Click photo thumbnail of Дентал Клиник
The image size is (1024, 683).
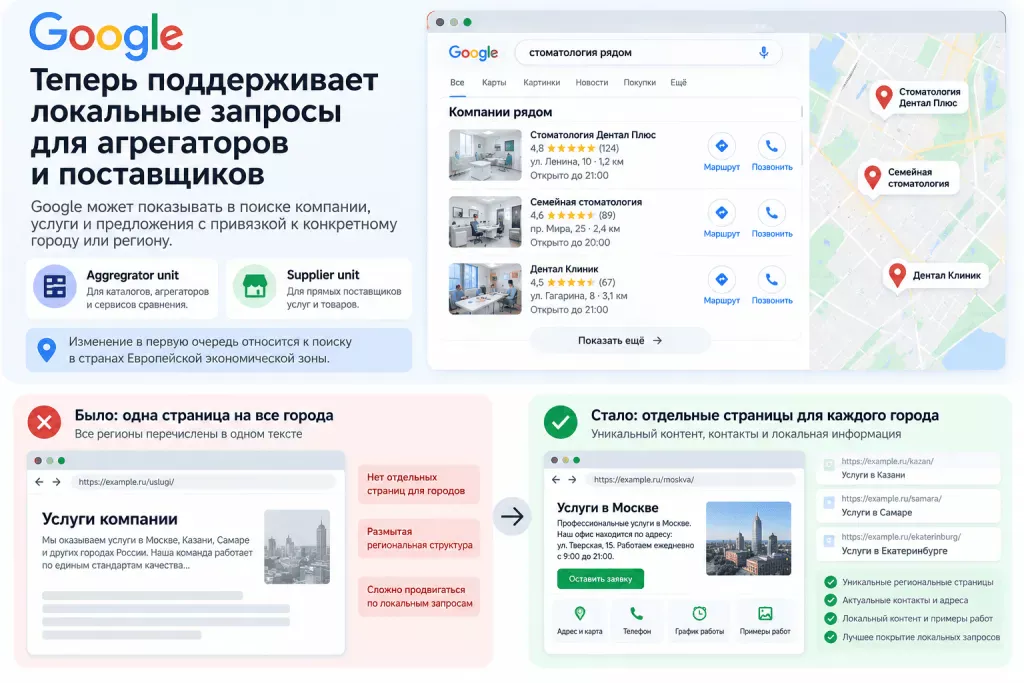click(485, 289)
